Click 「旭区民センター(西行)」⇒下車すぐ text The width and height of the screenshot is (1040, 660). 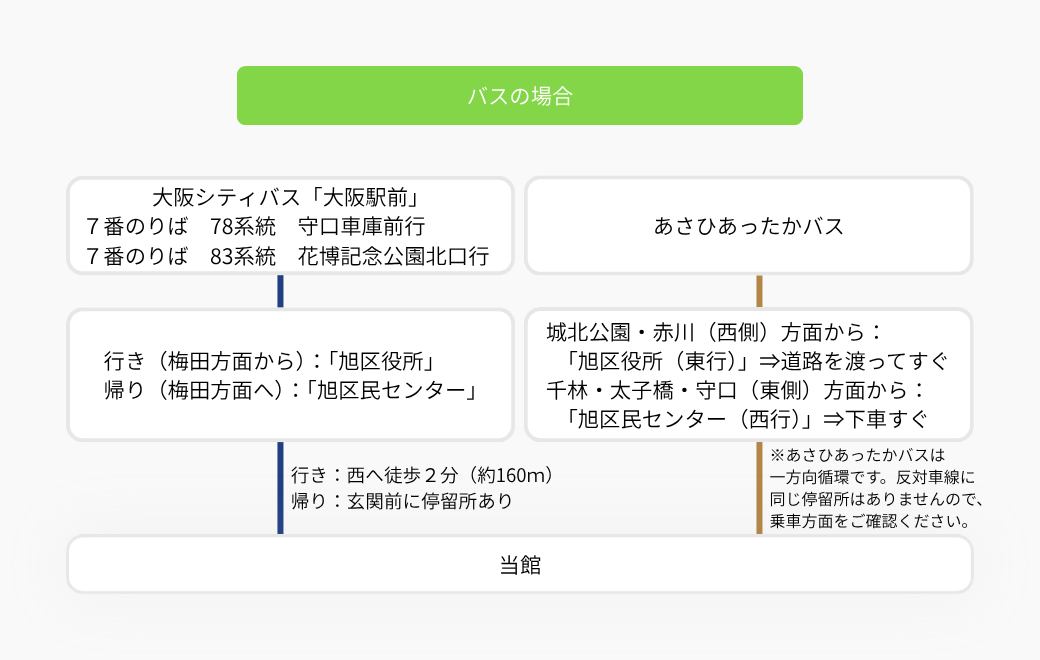click(742, 419)
